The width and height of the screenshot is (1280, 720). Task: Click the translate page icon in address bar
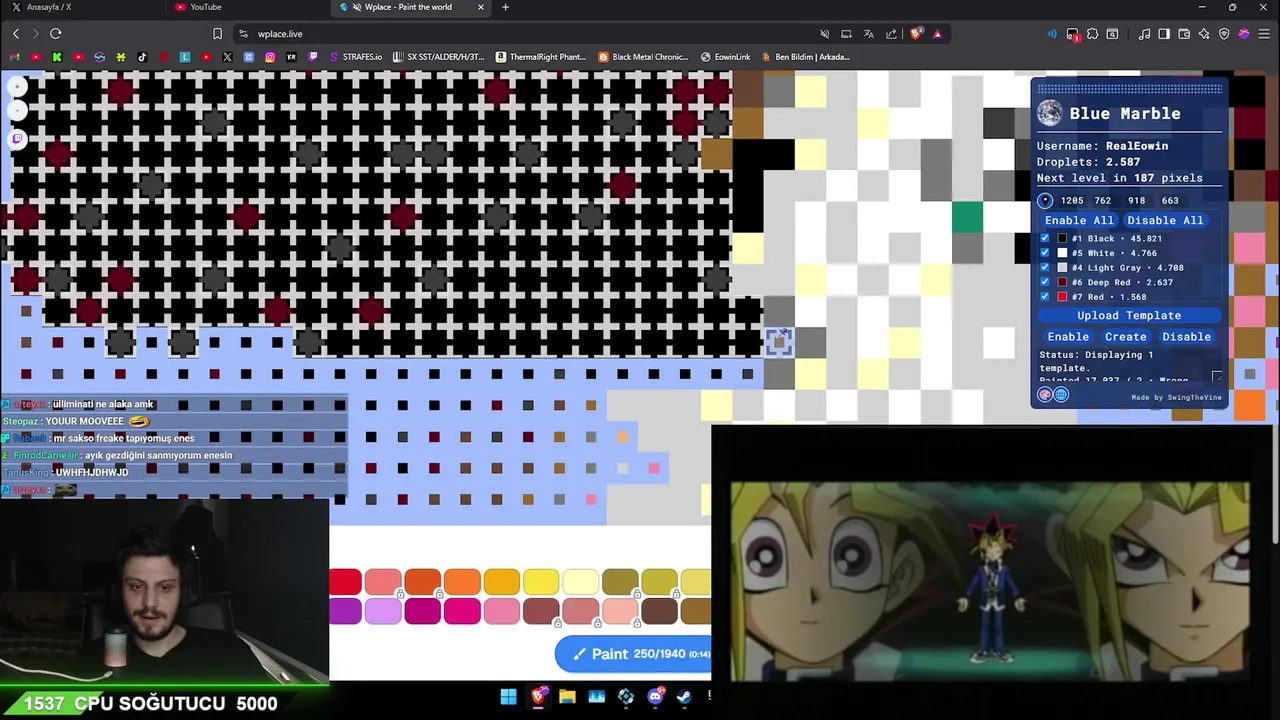pyautogui.click(x=868, y=34)
